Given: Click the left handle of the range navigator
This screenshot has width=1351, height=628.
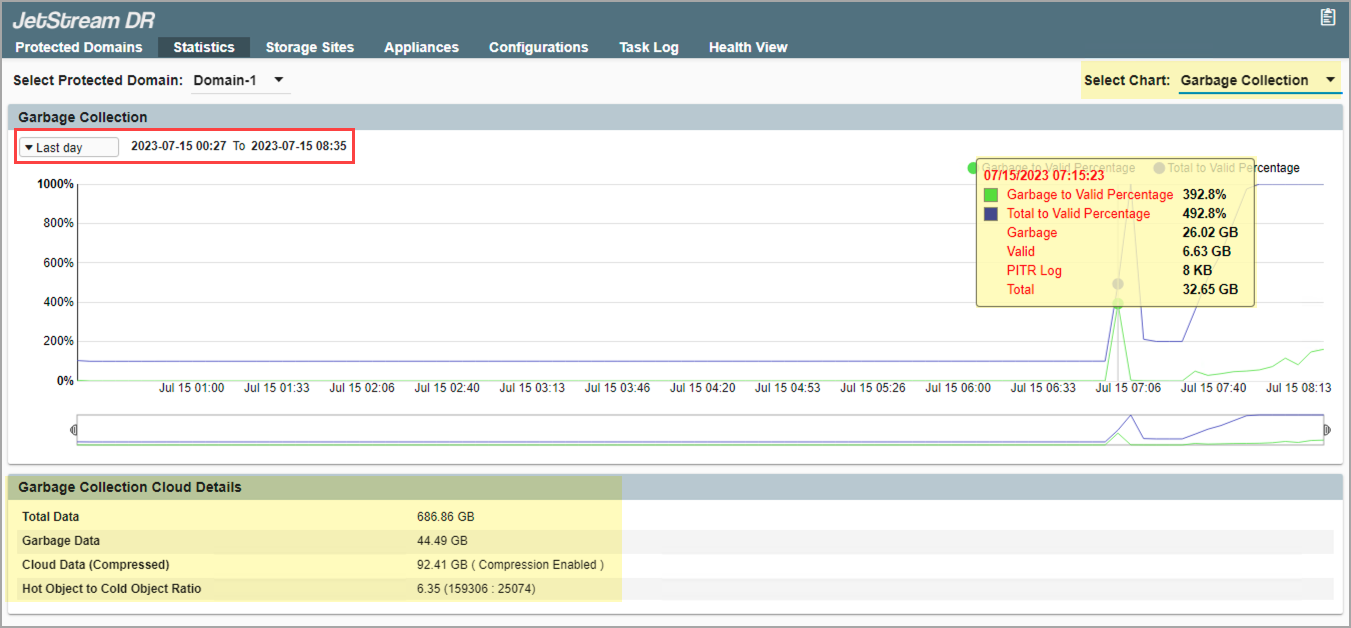Looking at the screenshot, I should click(x=74, y=430).
